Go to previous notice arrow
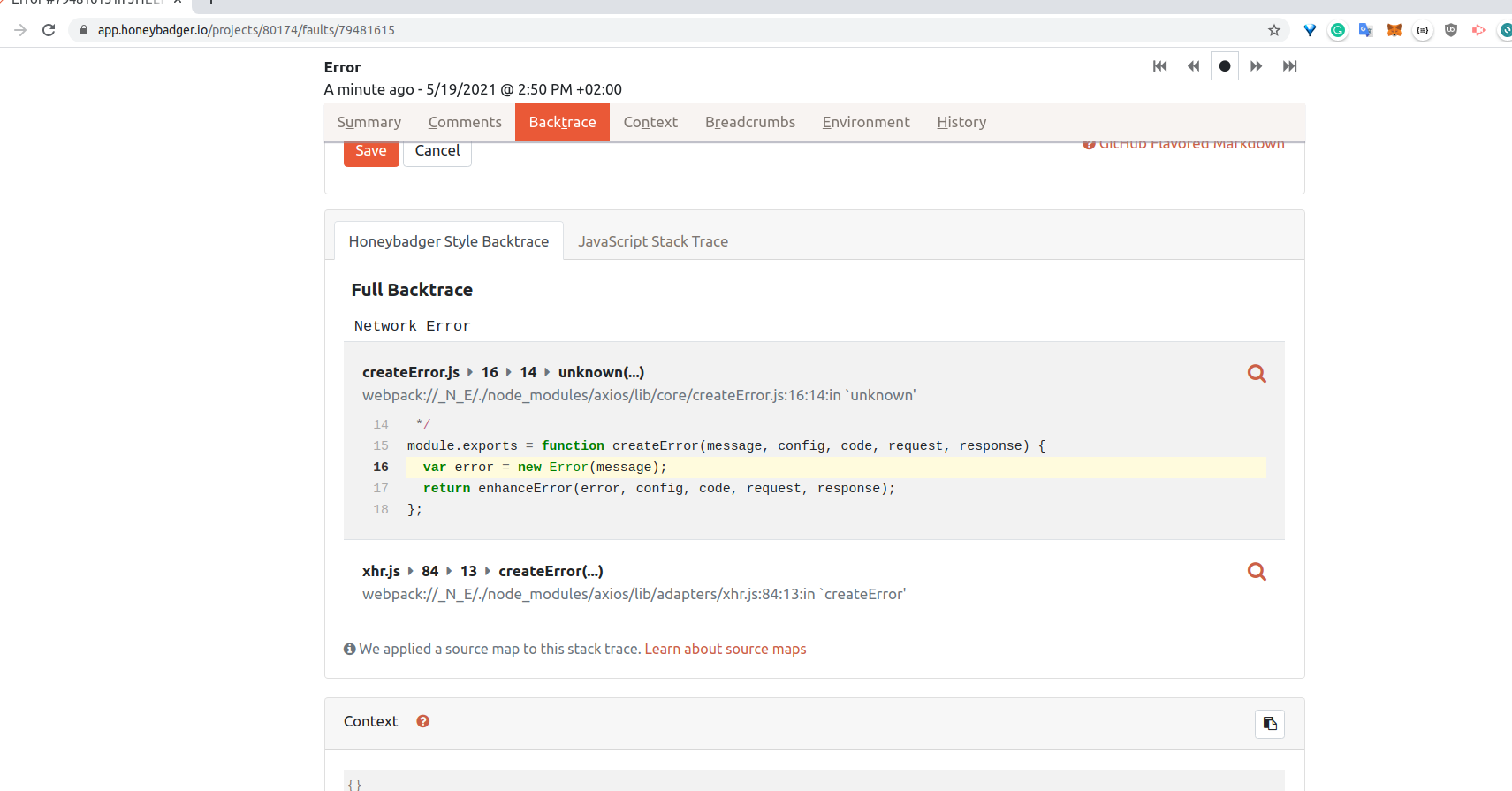Image resolution: width=1512 pixels, height=791 pixels. point(1193,66)
